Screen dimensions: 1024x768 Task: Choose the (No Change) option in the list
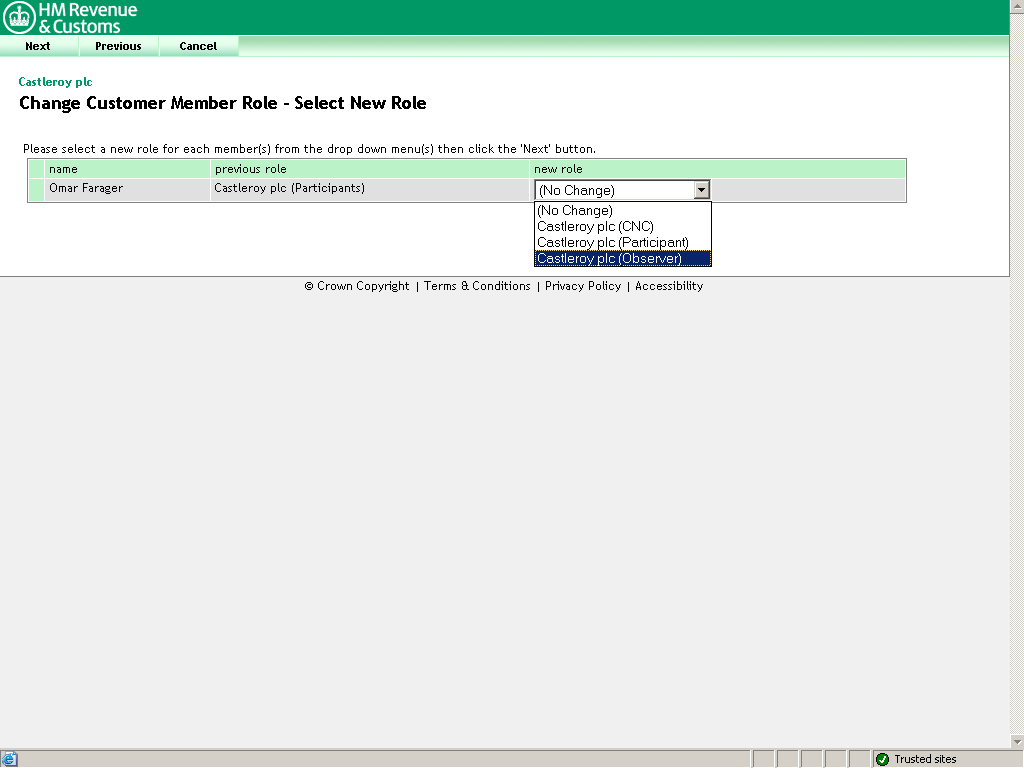pyautogui.click(x=575, y=211)
